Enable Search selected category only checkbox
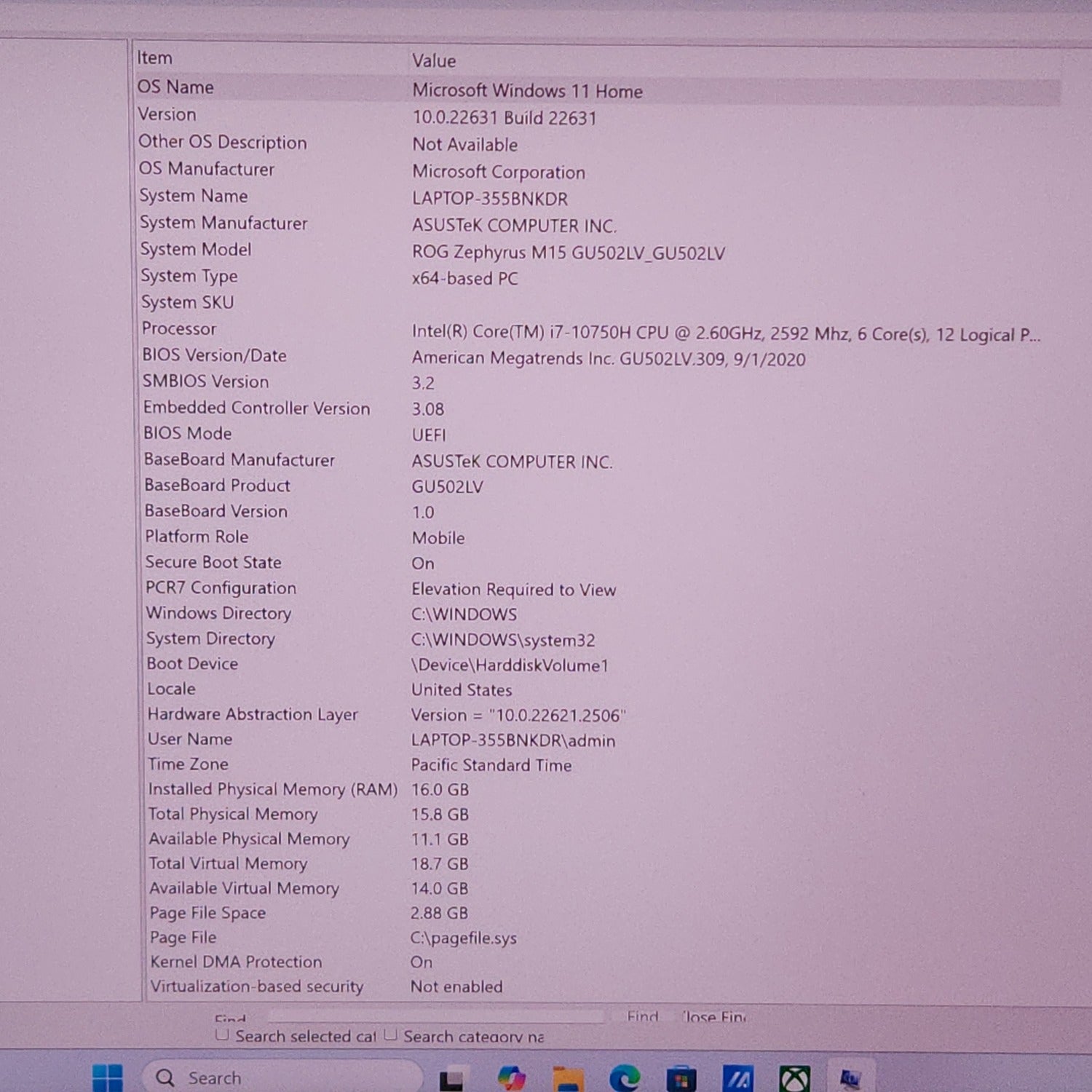 [222, 1034]
